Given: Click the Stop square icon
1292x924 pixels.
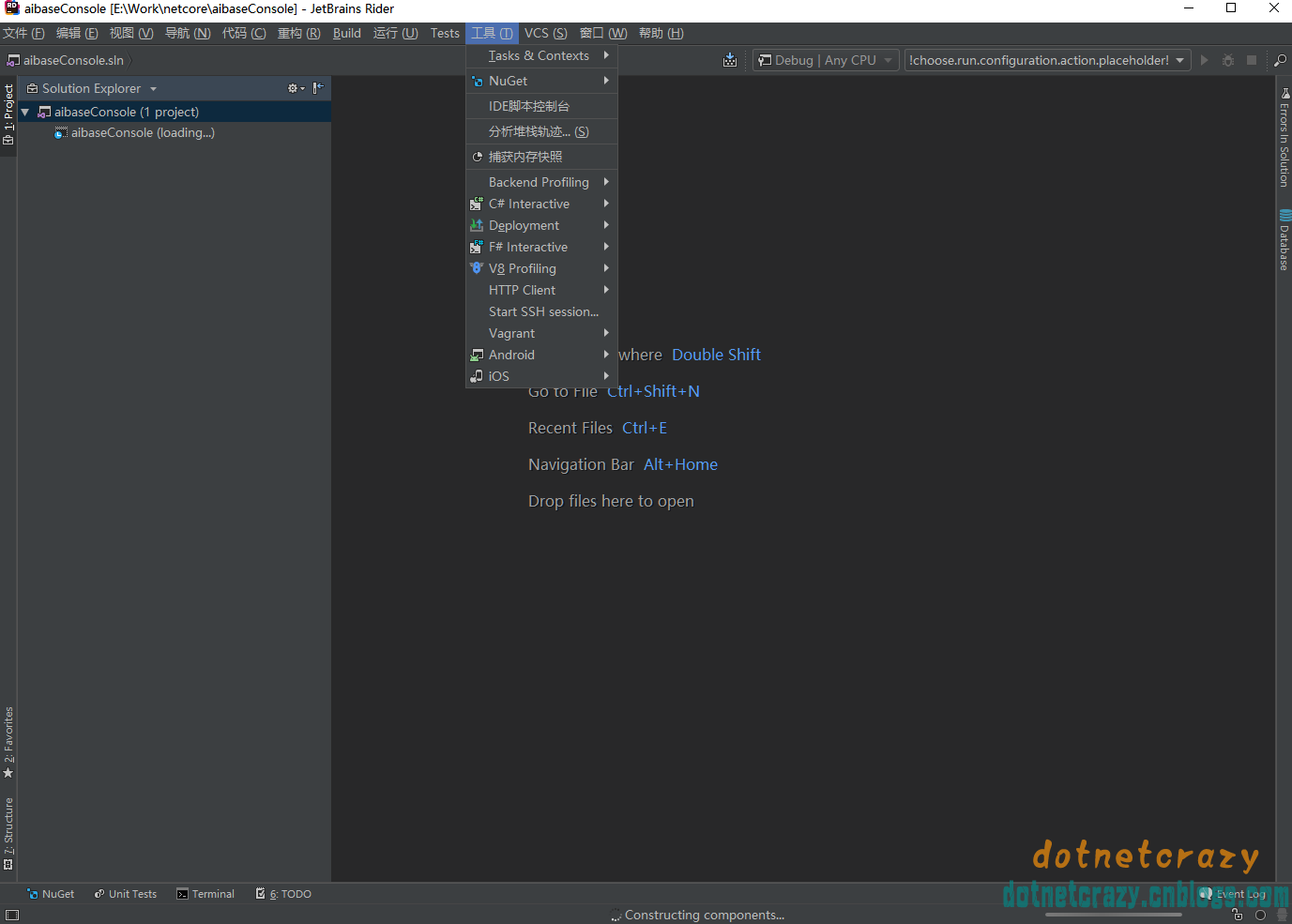Looking at the screenshot, I should (x=1252, y=60).
